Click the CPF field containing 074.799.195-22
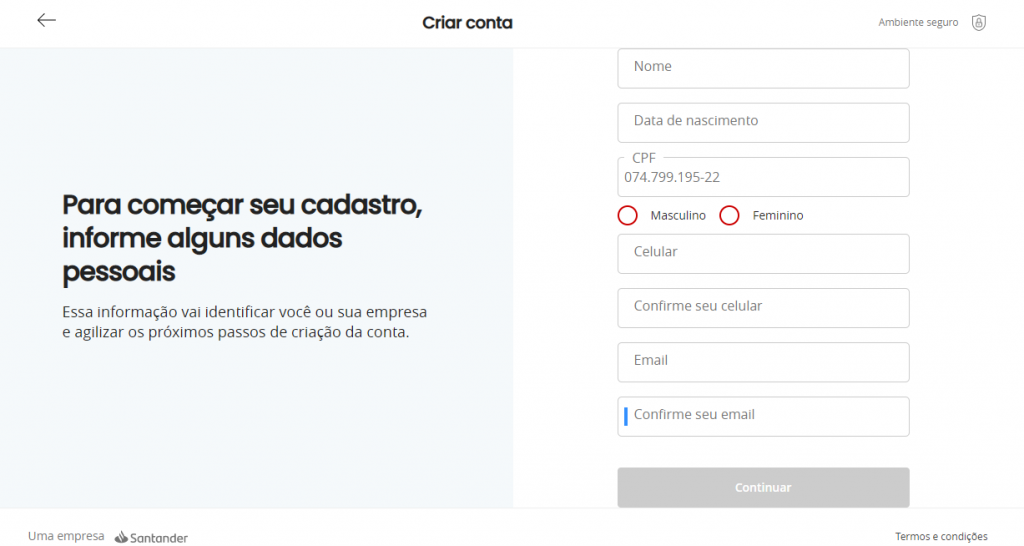The image size is (1024, 546). click(763, 177)
